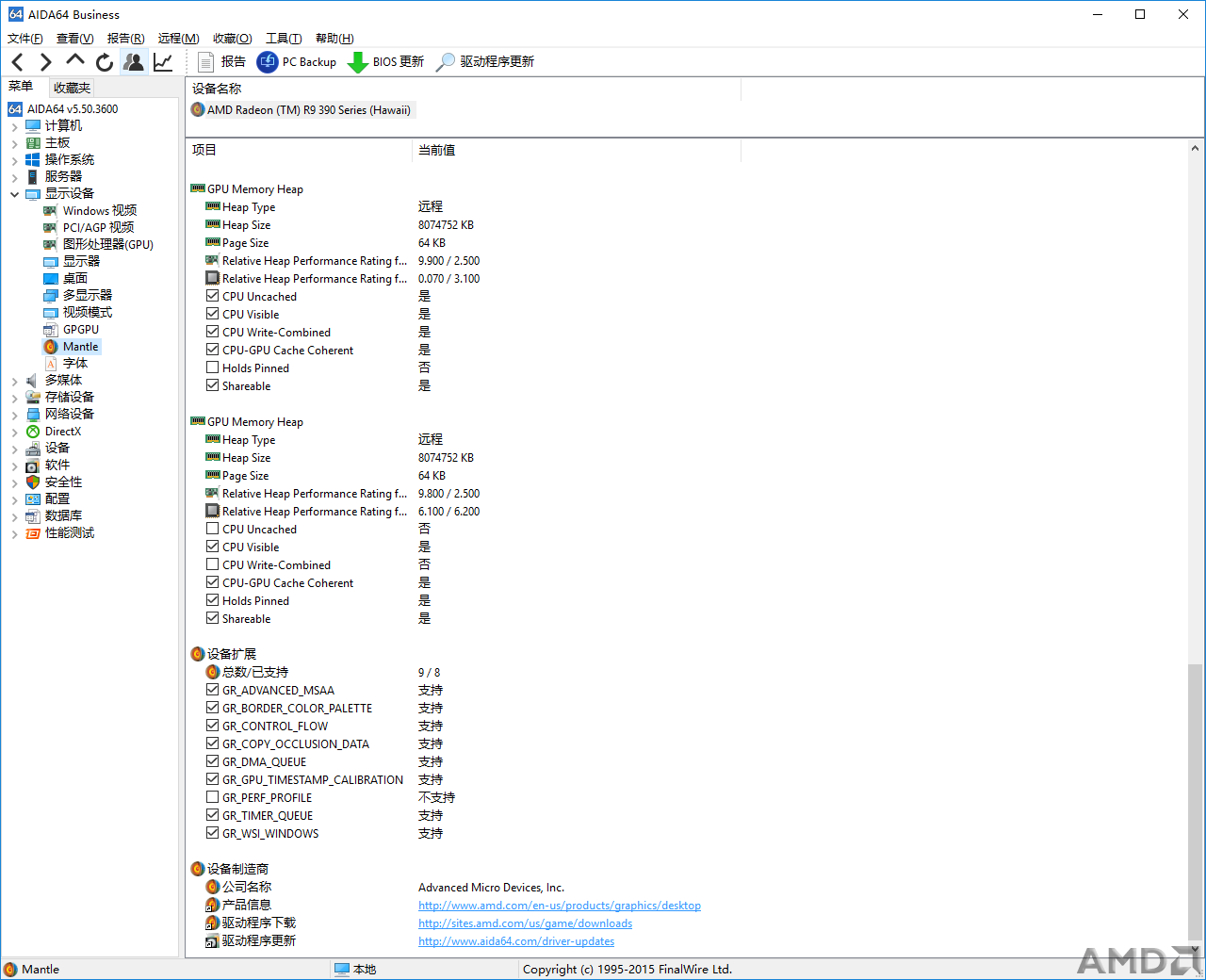The image size is (1206, 980).
Task: Click the 项目 column header
Action: tap(299, 150)
